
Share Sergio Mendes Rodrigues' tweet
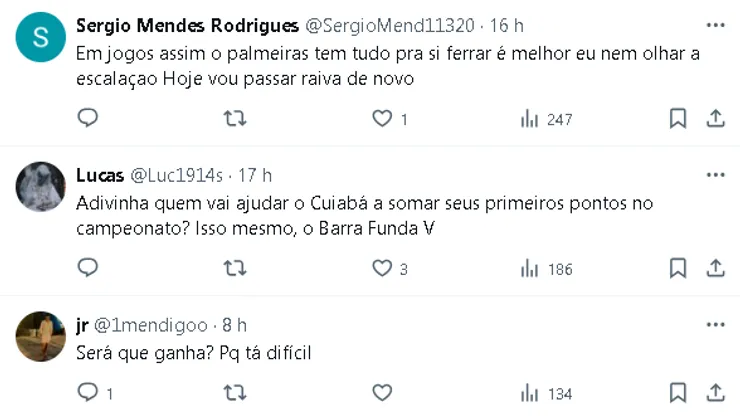tap(715, 119)
